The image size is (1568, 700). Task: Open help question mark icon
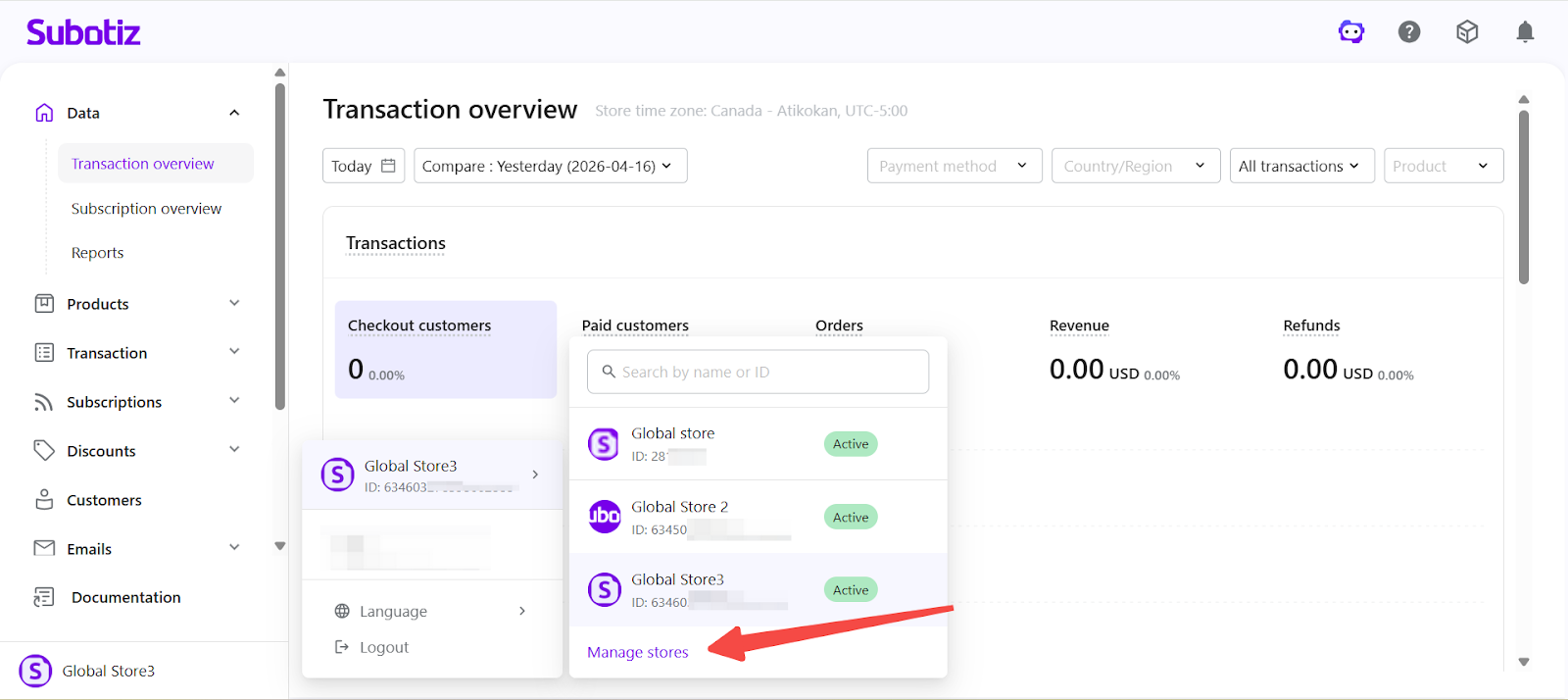[x=1409, y=32]
